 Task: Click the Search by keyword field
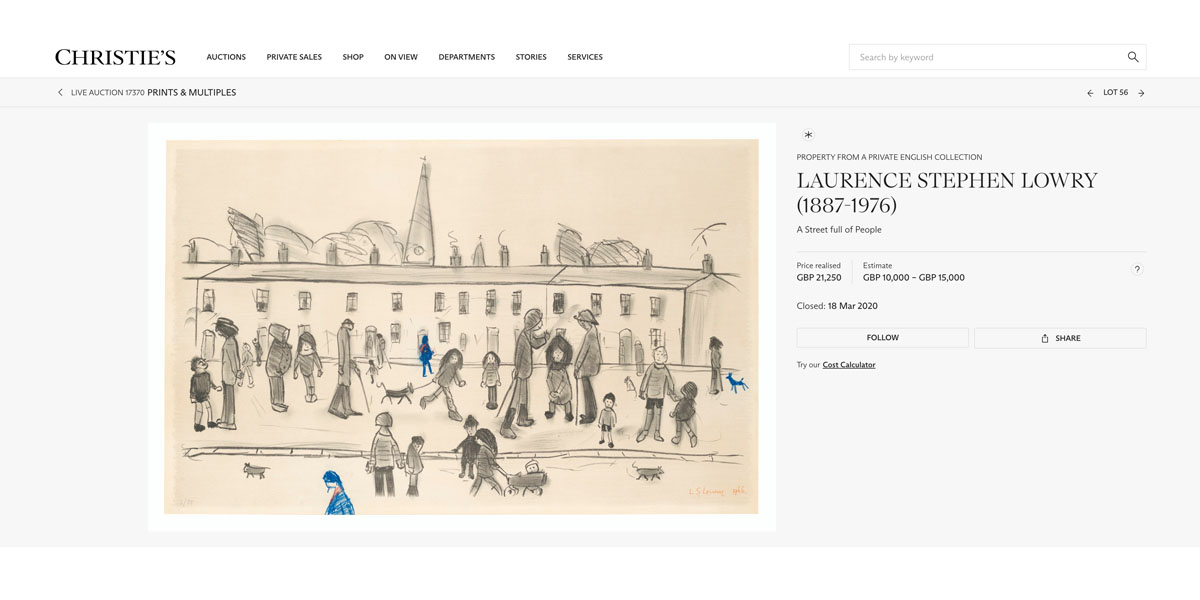coord(997,57)
